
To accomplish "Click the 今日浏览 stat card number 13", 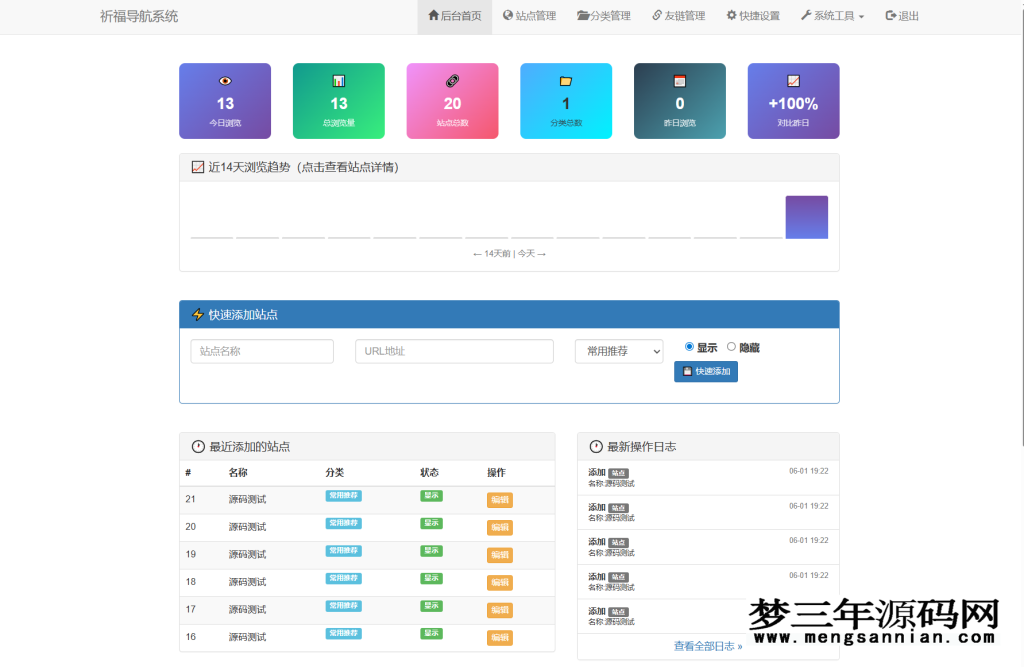I will (225, 103).
